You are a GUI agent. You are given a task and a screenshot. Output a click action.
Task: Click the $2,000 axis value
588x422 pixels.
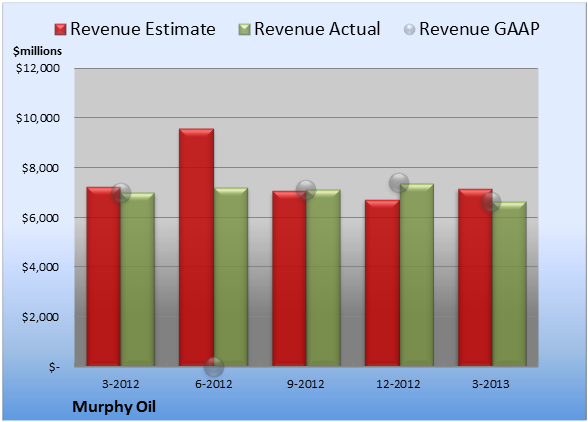click(x=40, y=317)
